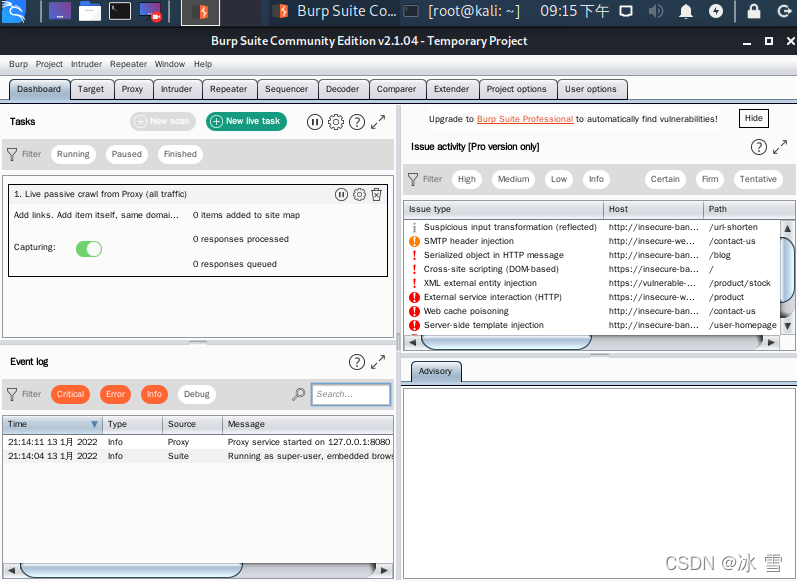Toggle the Debug event log filter
The height and width of the screenshot is (582, 797).
(197, 394)
